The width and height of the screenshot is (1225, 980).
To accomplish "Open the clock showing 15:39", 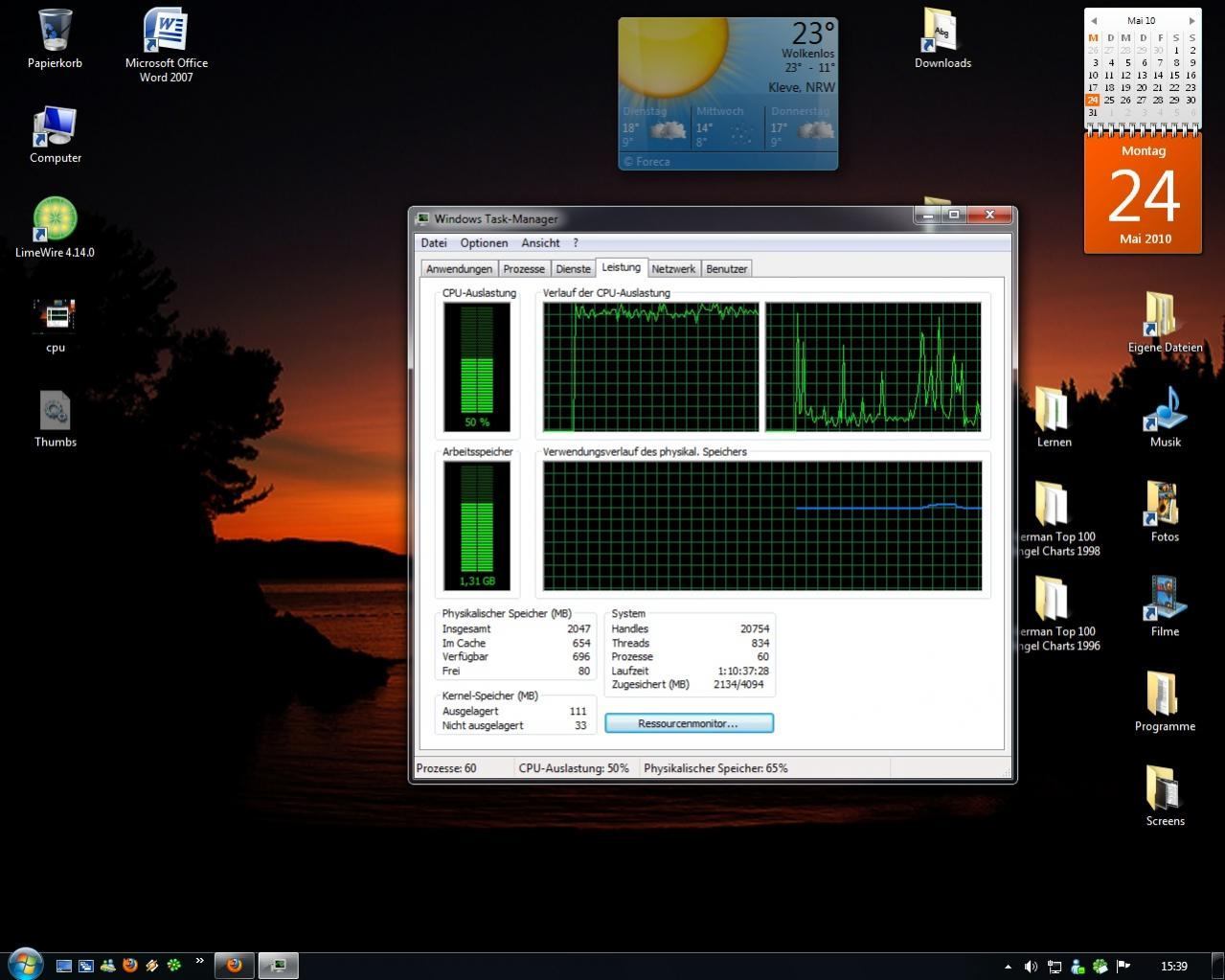I will click(1173, 967).
